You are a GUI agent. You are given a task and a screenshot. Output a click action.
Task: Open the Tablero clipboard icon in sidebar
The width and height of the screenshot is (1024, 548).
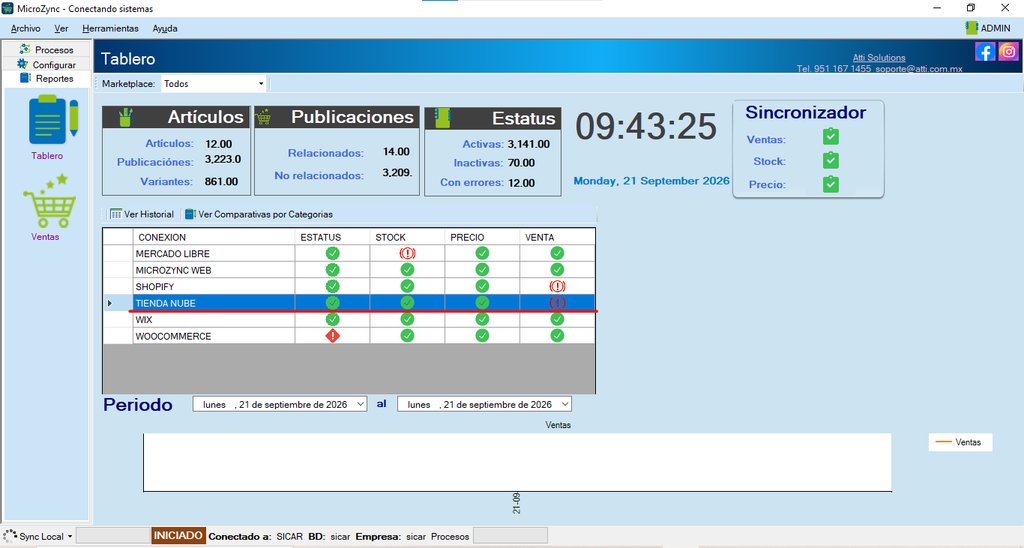54,120
